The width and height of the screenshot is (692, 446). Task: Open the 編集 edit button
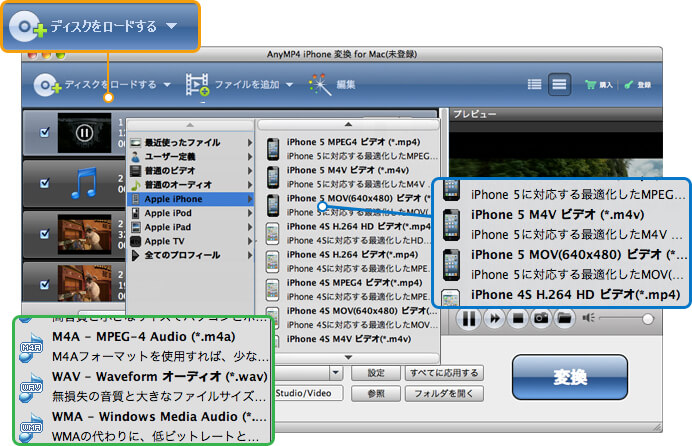346,85
